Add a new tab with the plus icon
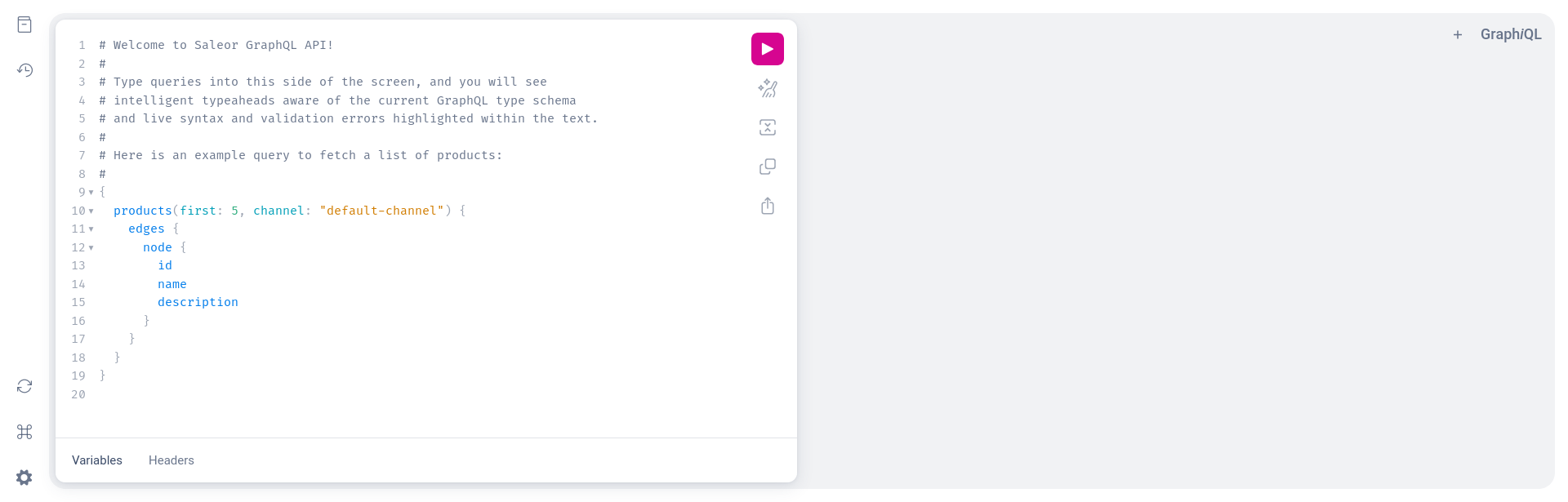This screenshot has width=1568, height=502. point(1458,34)
